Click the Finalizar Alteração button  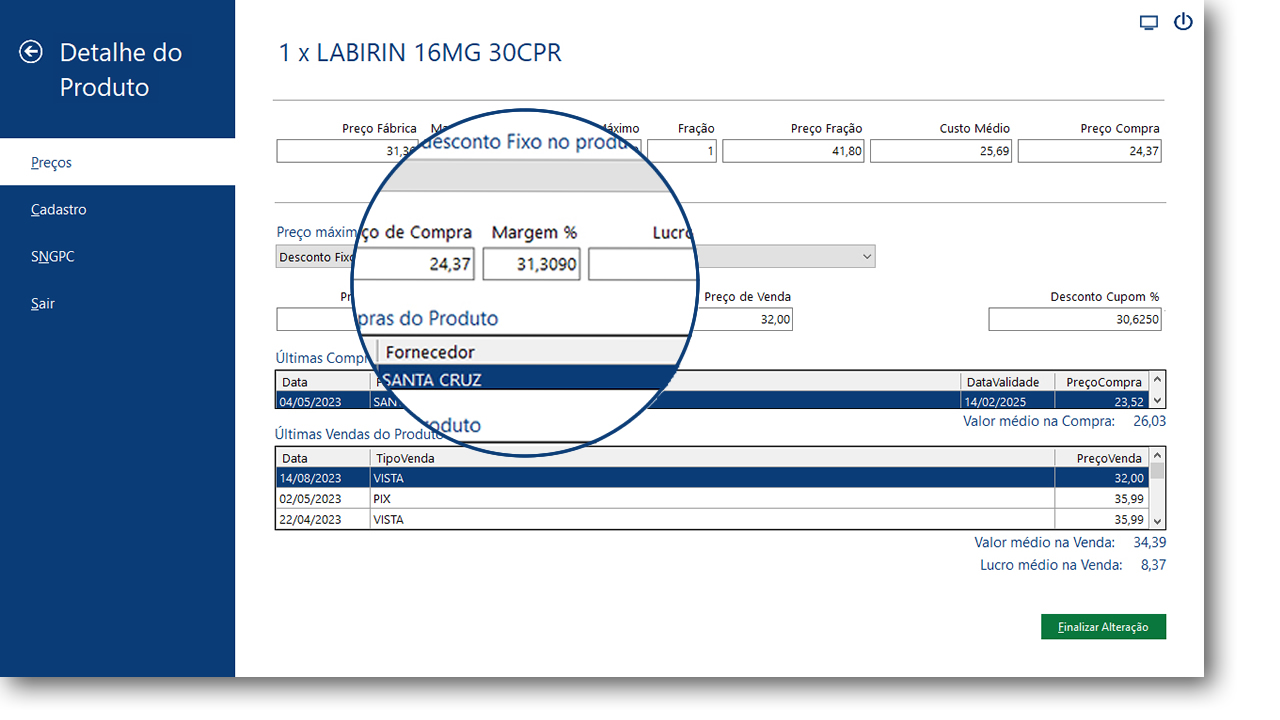[x=1103, y=627]
